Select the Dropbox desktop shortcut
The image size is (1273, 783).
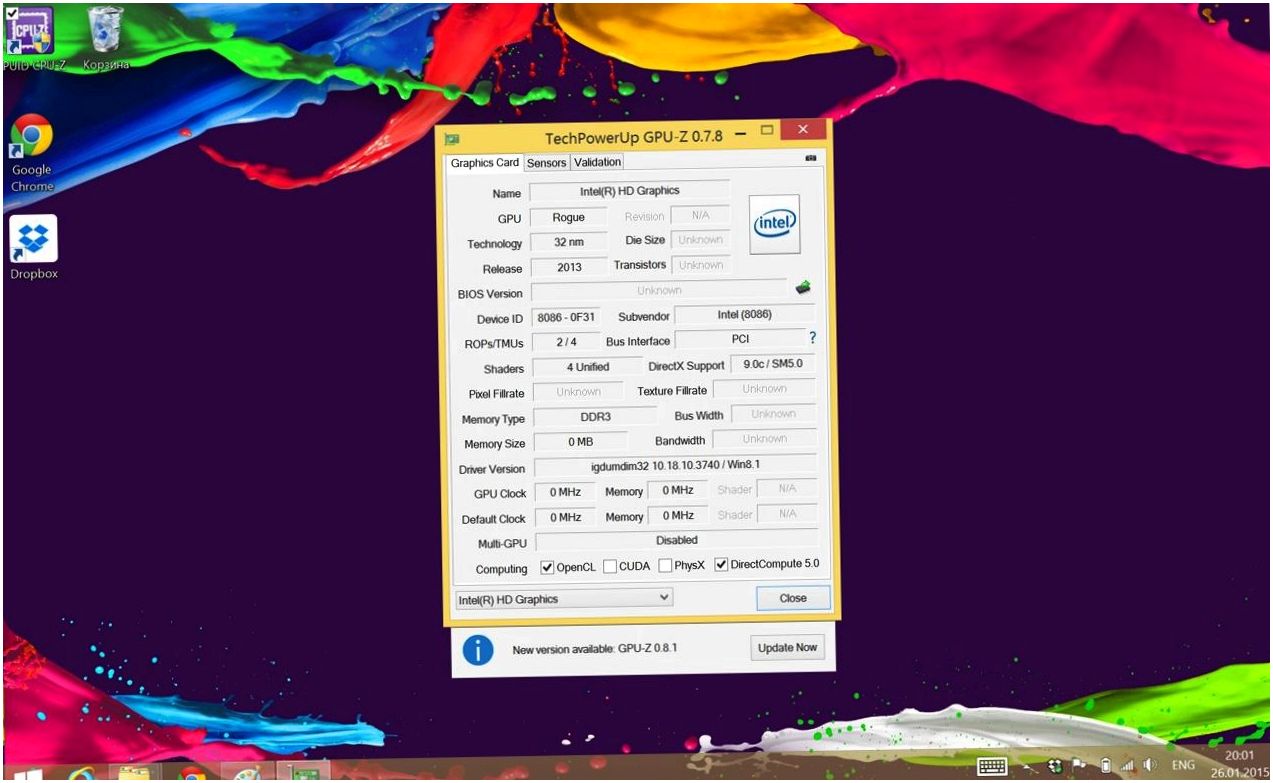pos(33,247)
